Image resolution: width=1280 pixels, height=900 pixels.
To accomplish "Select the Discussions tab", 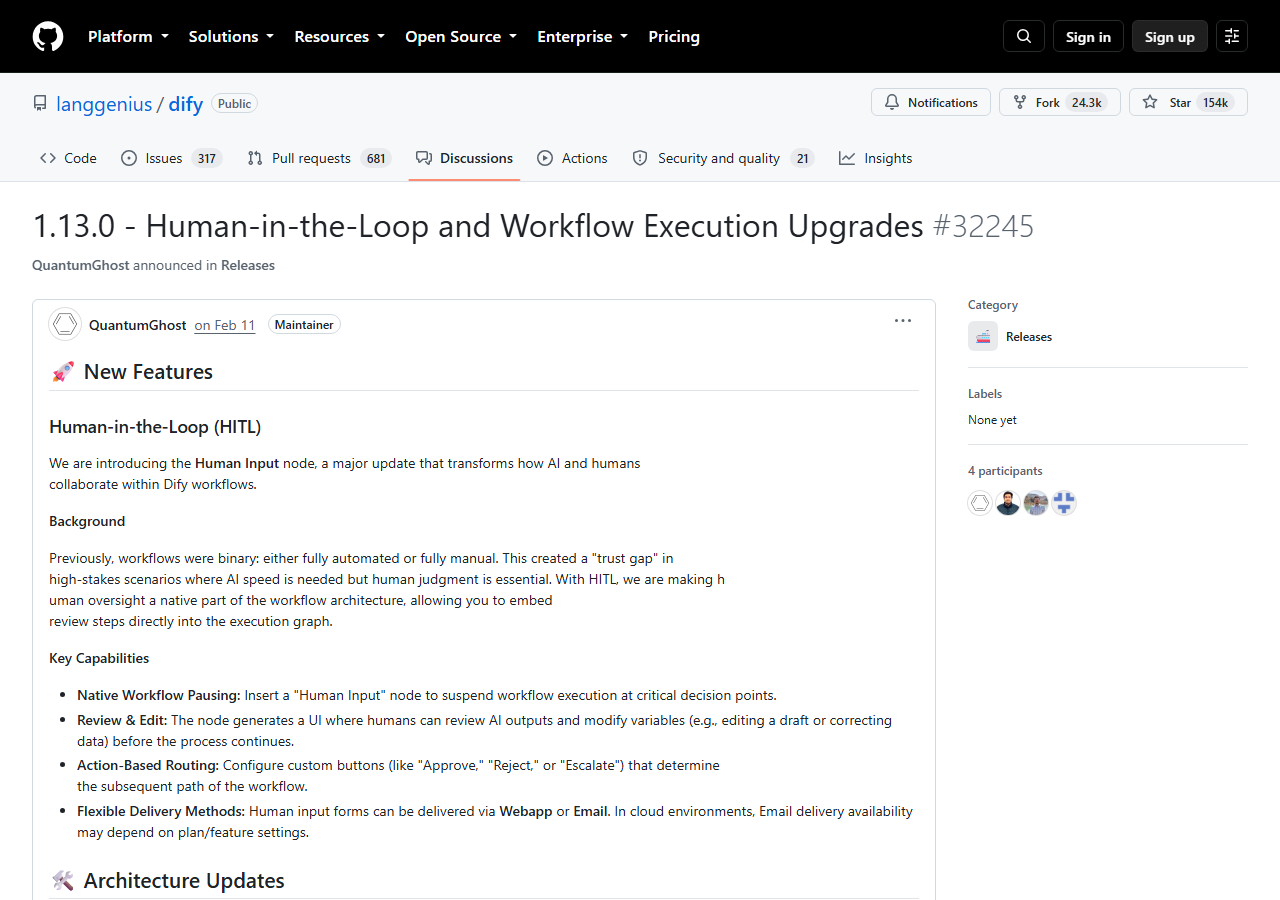I will 464,158.
